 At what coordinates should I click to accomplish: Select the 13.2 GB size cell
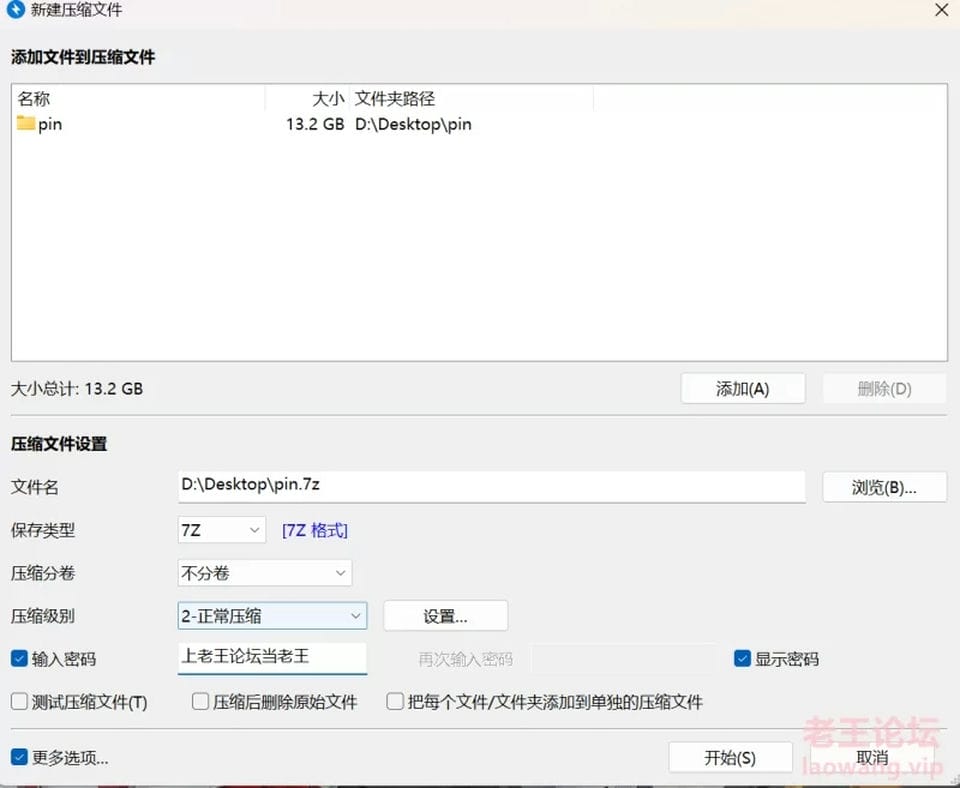click(x=315, y=124)
